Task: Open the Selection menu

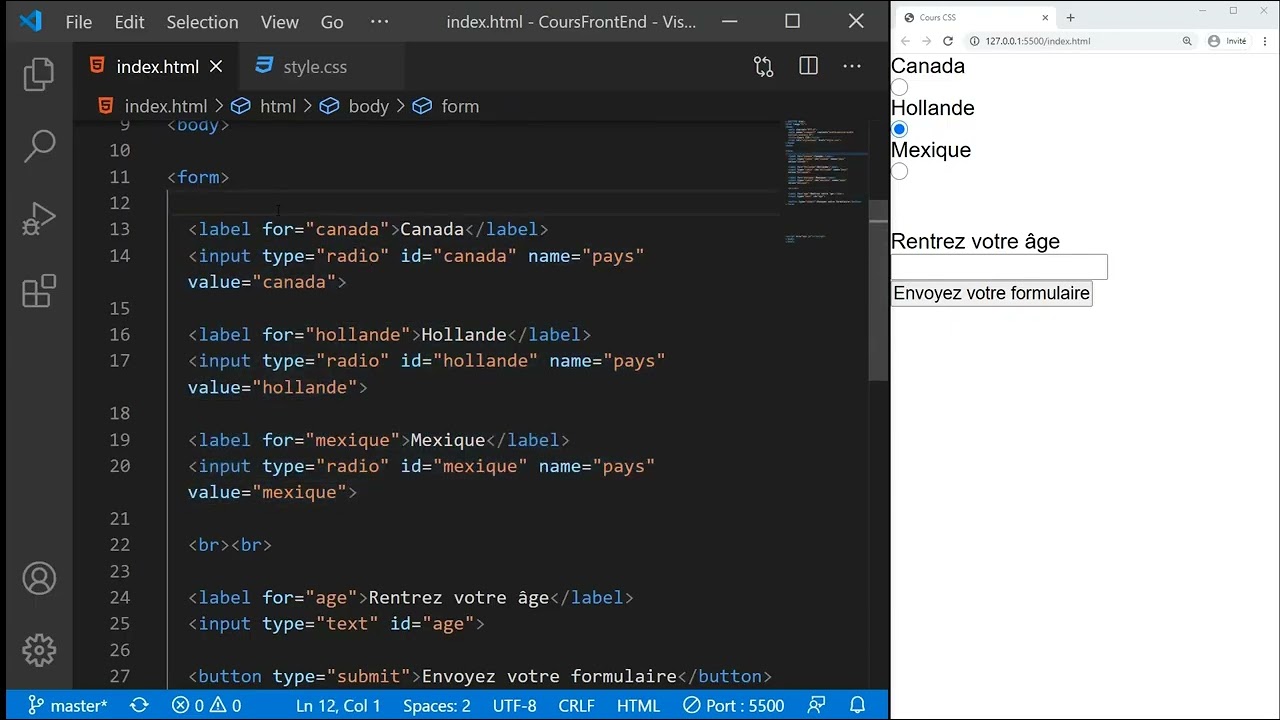Action: coord(202,21)
